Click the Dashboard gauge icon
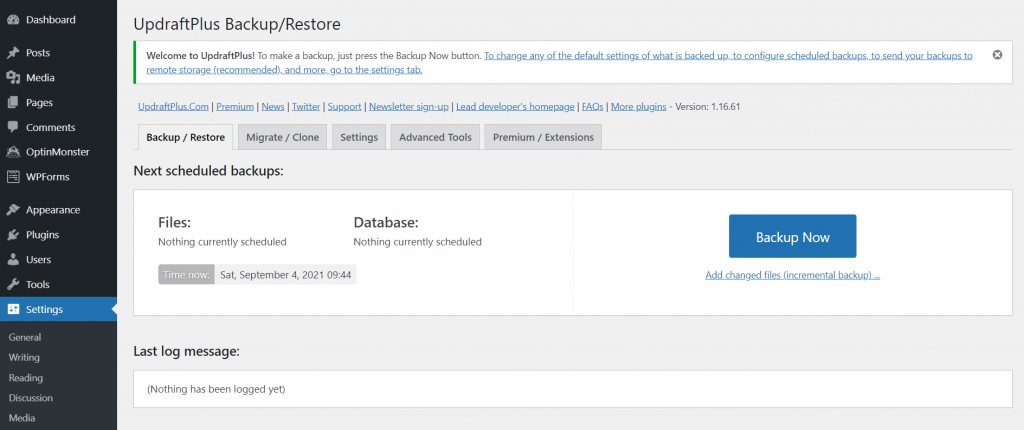This screenshot has height=430, width=1024. [13, 20]
